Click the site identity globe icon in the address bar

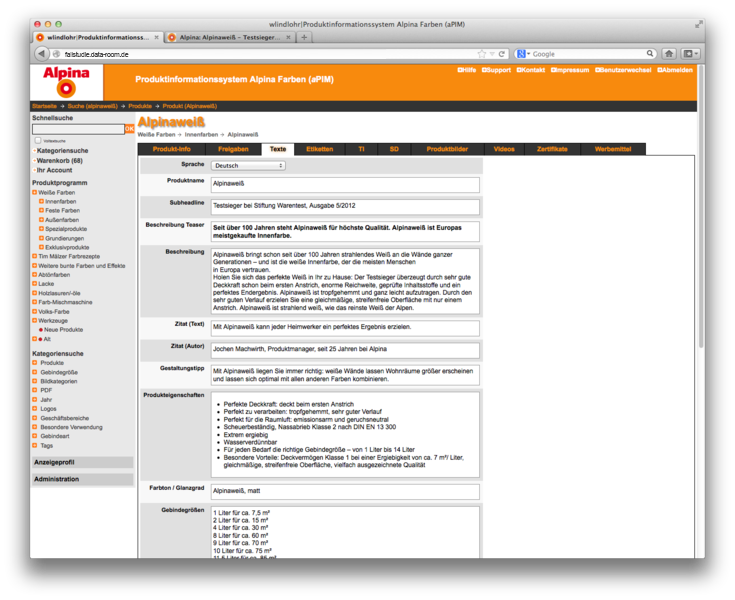tap(56, 54)
